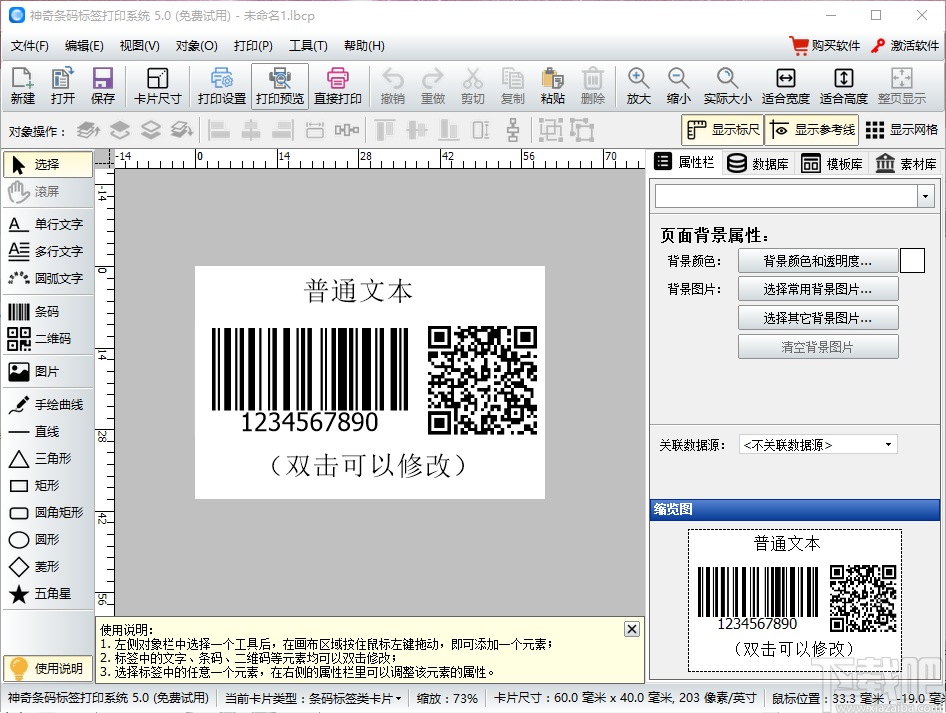Open 卡片尺寸 card size settings
Screen dimensions: 946x713
(x=157, y=86)
